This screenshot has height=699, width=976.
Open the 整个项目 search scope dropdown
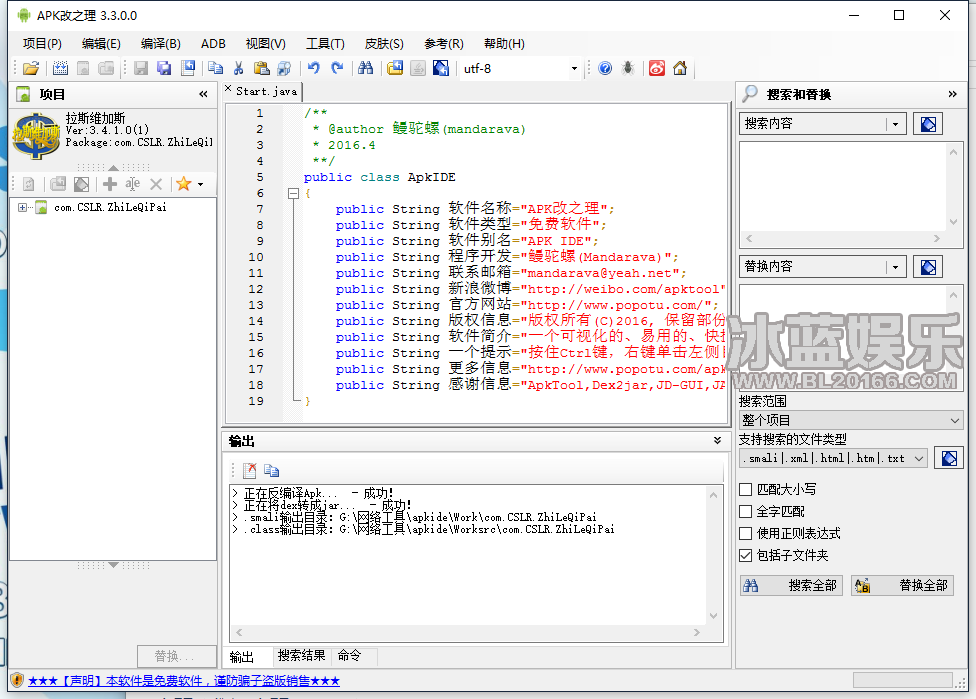pos(851,420)
